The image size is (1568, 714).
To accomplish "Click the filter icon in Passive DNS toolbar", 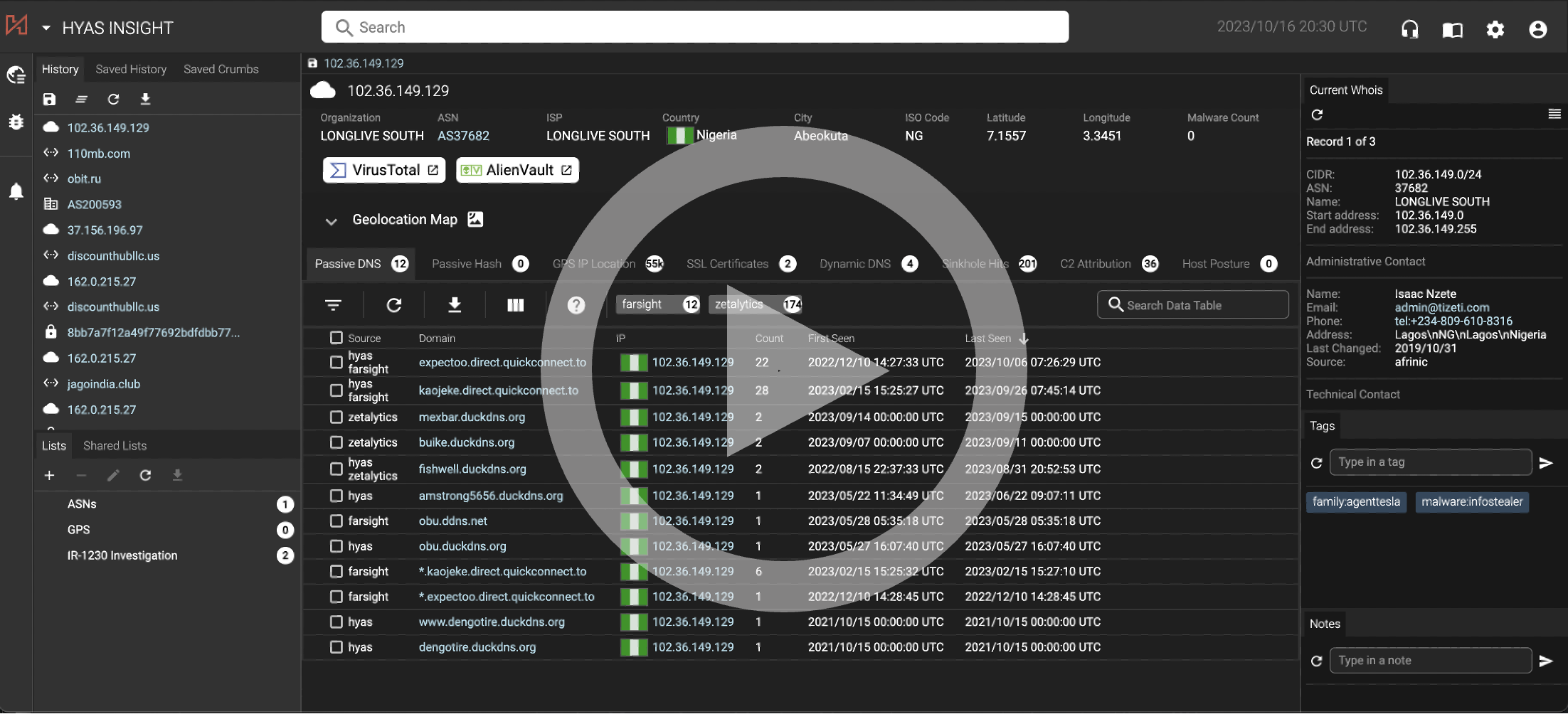I will pos(333,305).
